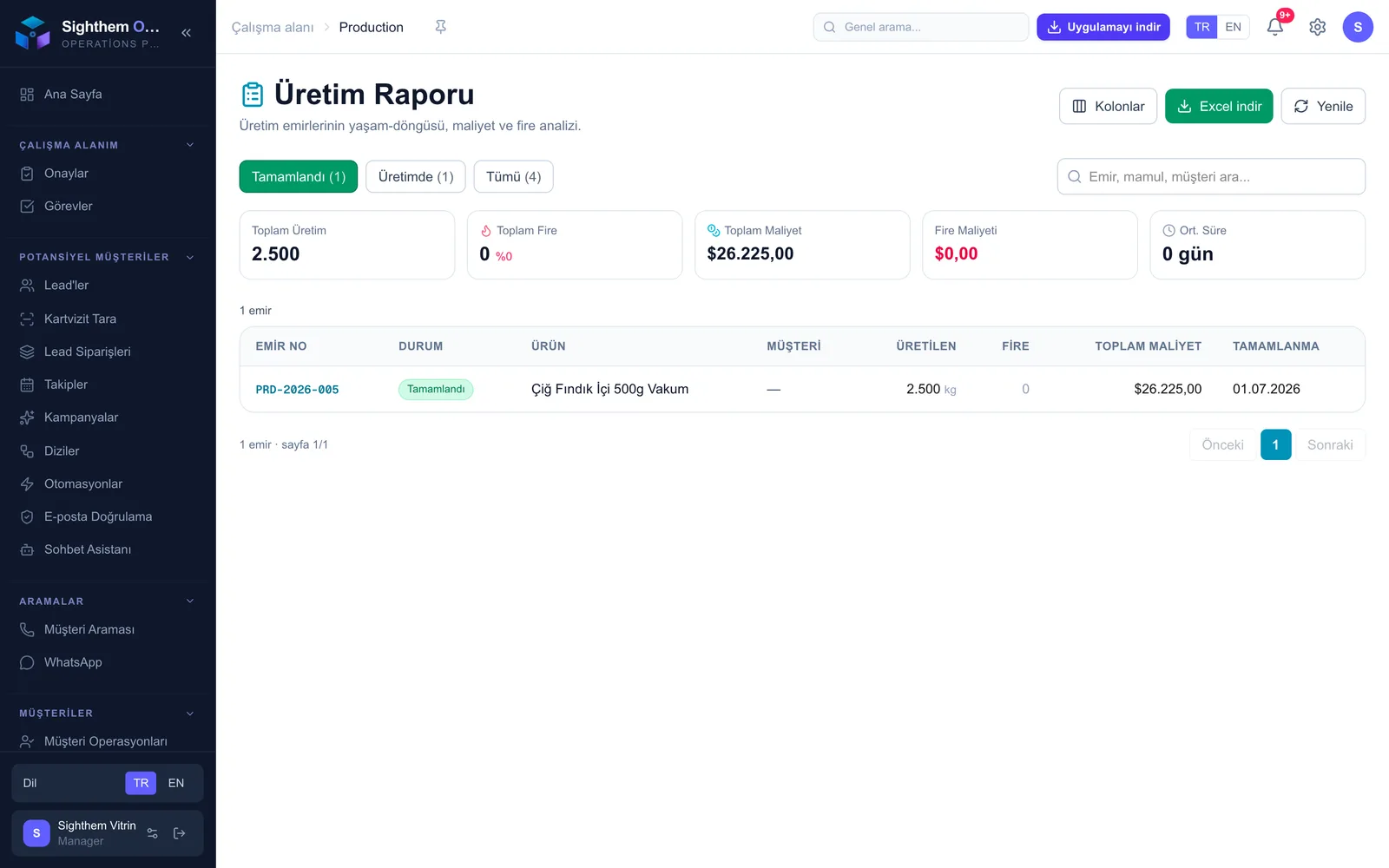
Task: Click the user avatar S in header
Action: click(x=1358, y=27)
